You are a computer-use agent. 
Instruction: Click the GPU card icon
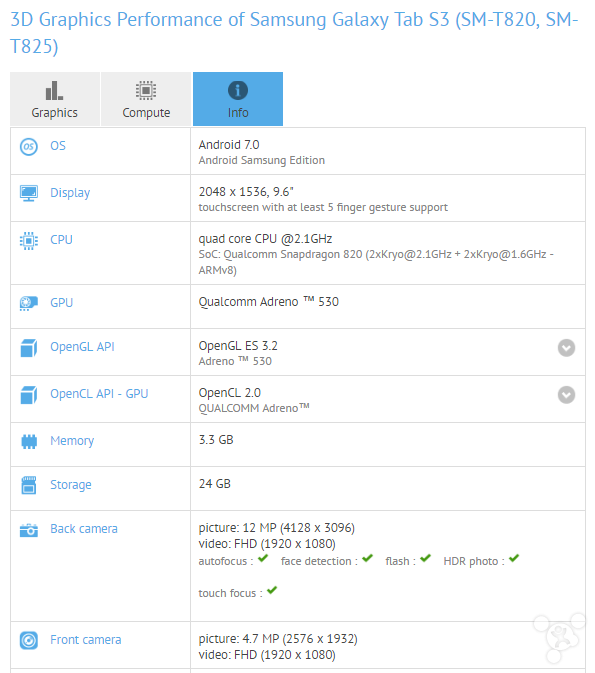(29, 303)
